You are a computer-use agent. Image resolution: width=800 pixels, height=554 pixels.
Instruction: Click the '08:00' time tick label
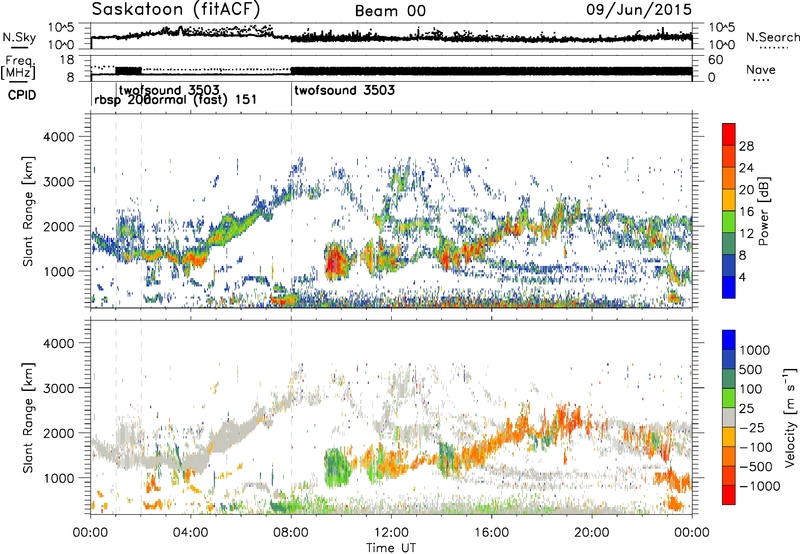coord(291,533)
